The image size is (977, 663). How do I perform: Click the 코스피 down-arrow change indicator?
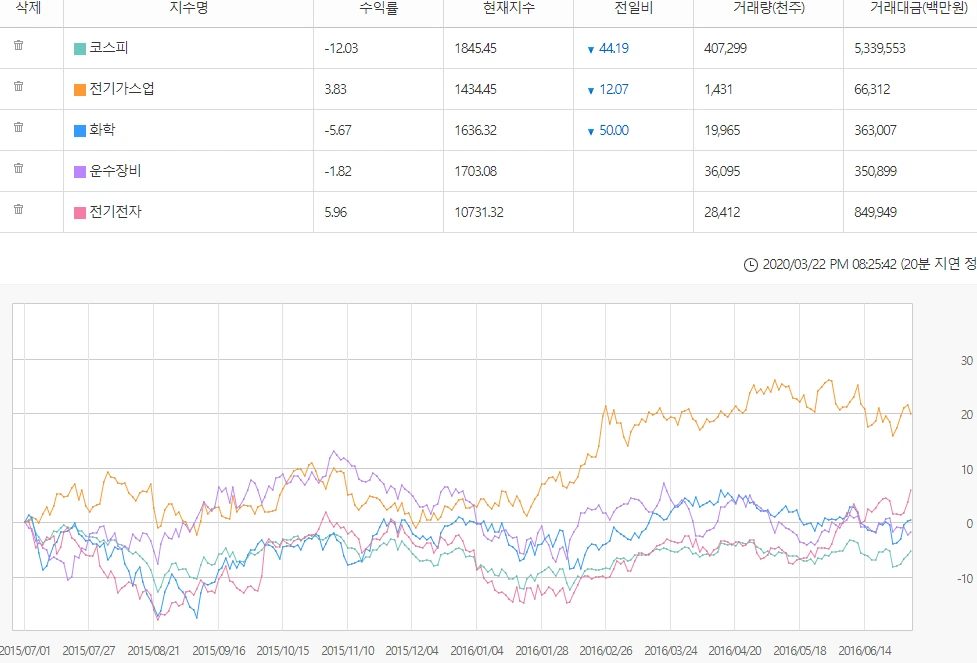pyautogui.click(x=591, y=49)
